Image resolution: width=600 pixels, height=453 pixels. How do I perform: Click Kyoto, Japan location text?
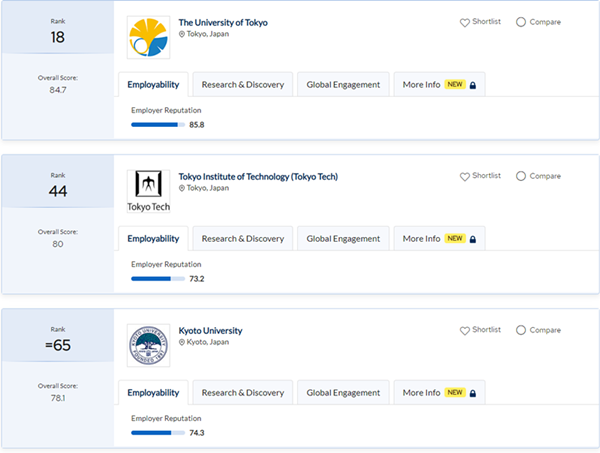(x=208, y=342)
